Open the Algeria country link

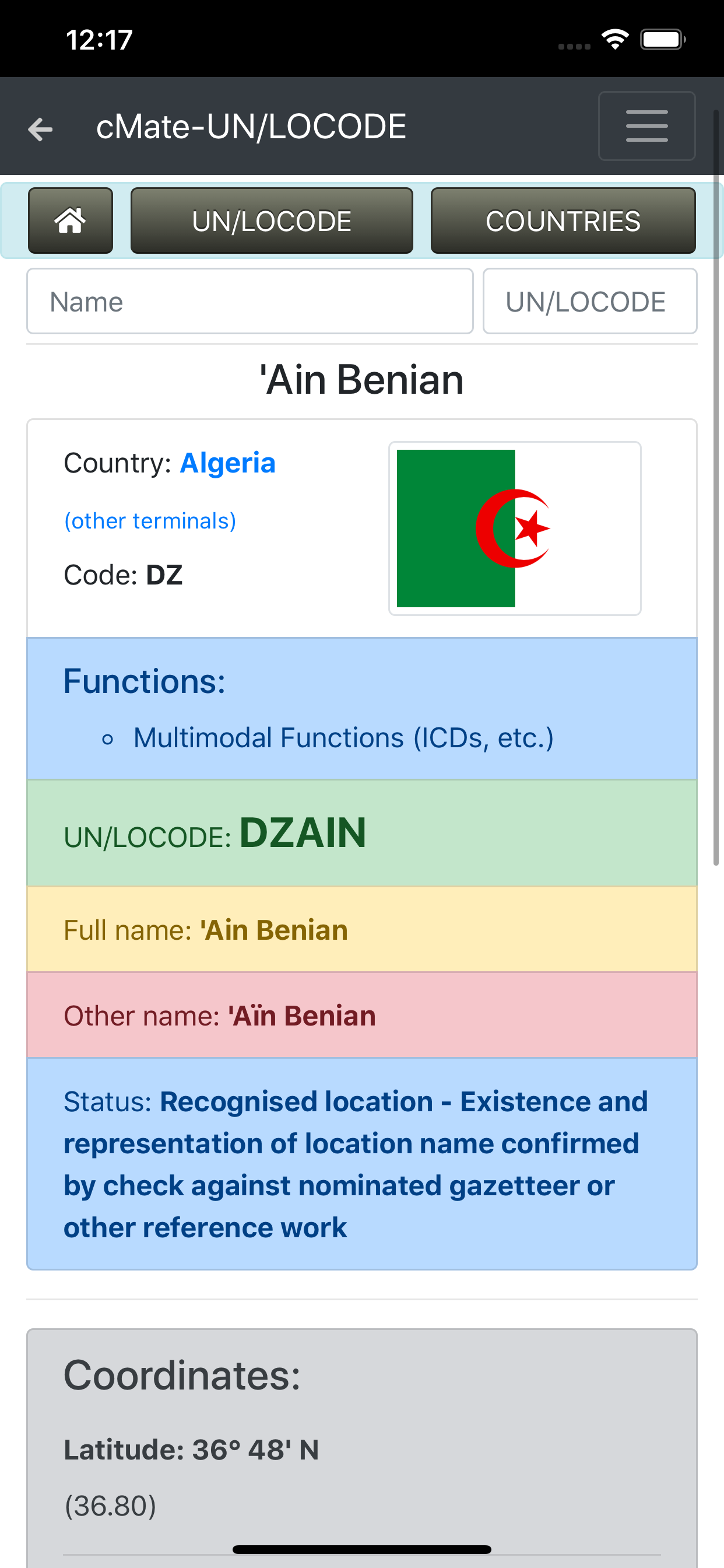(x=227, y=463)
